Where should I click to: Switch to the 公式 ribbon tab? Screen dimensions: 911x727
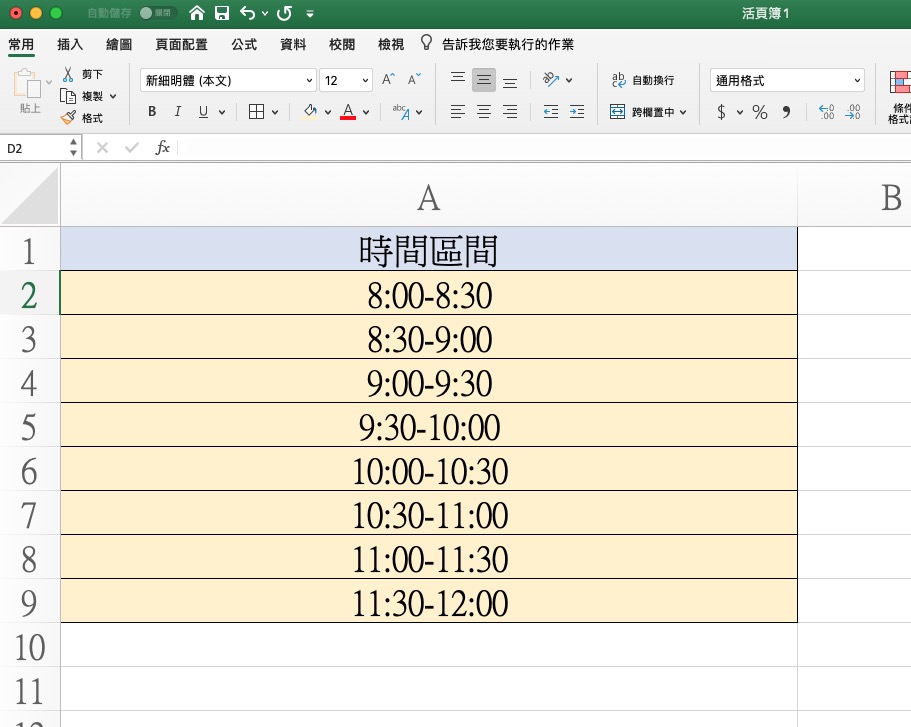pos(242,44)
